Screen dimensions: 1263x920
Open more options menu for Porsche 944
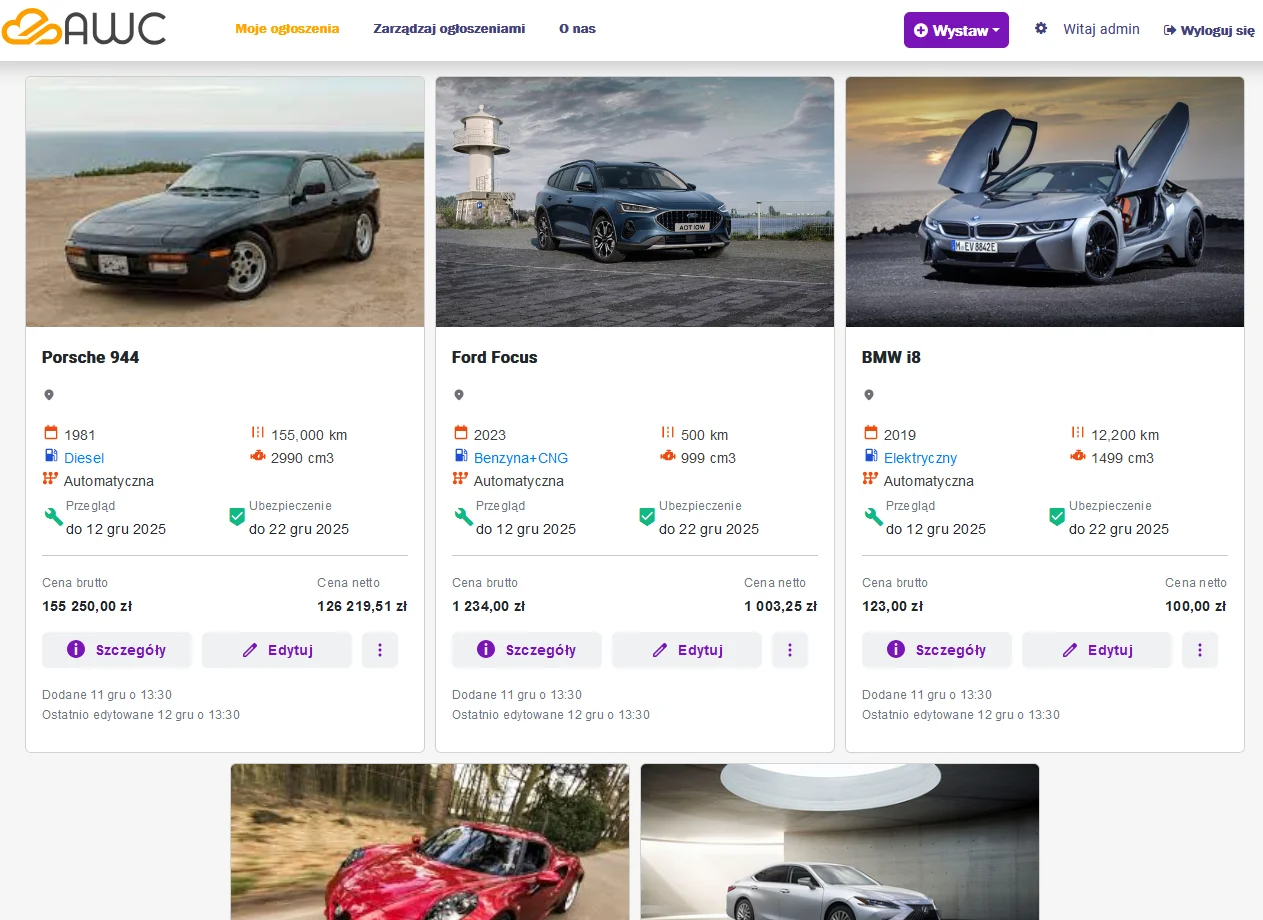380,650
